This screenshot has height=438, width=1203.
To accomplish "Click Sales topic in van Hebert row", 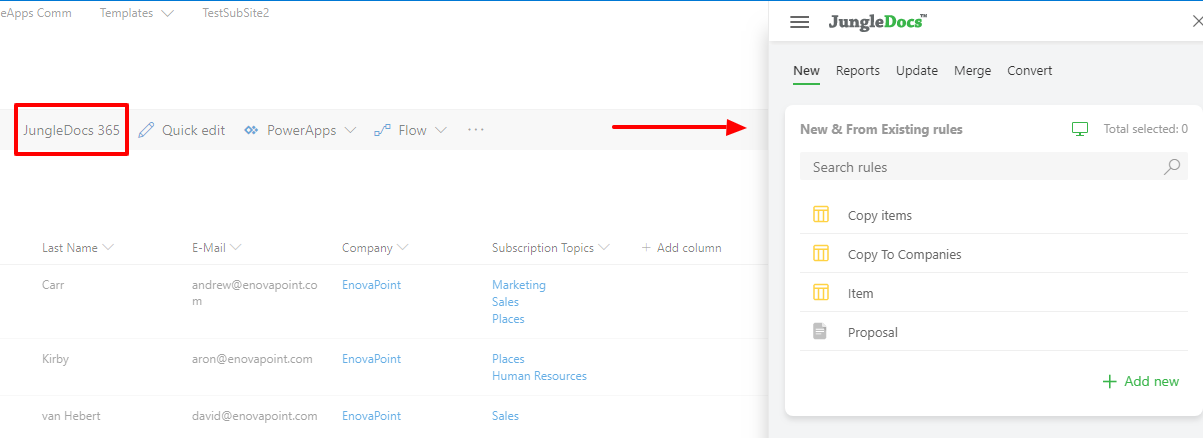I will pos(505,416).
